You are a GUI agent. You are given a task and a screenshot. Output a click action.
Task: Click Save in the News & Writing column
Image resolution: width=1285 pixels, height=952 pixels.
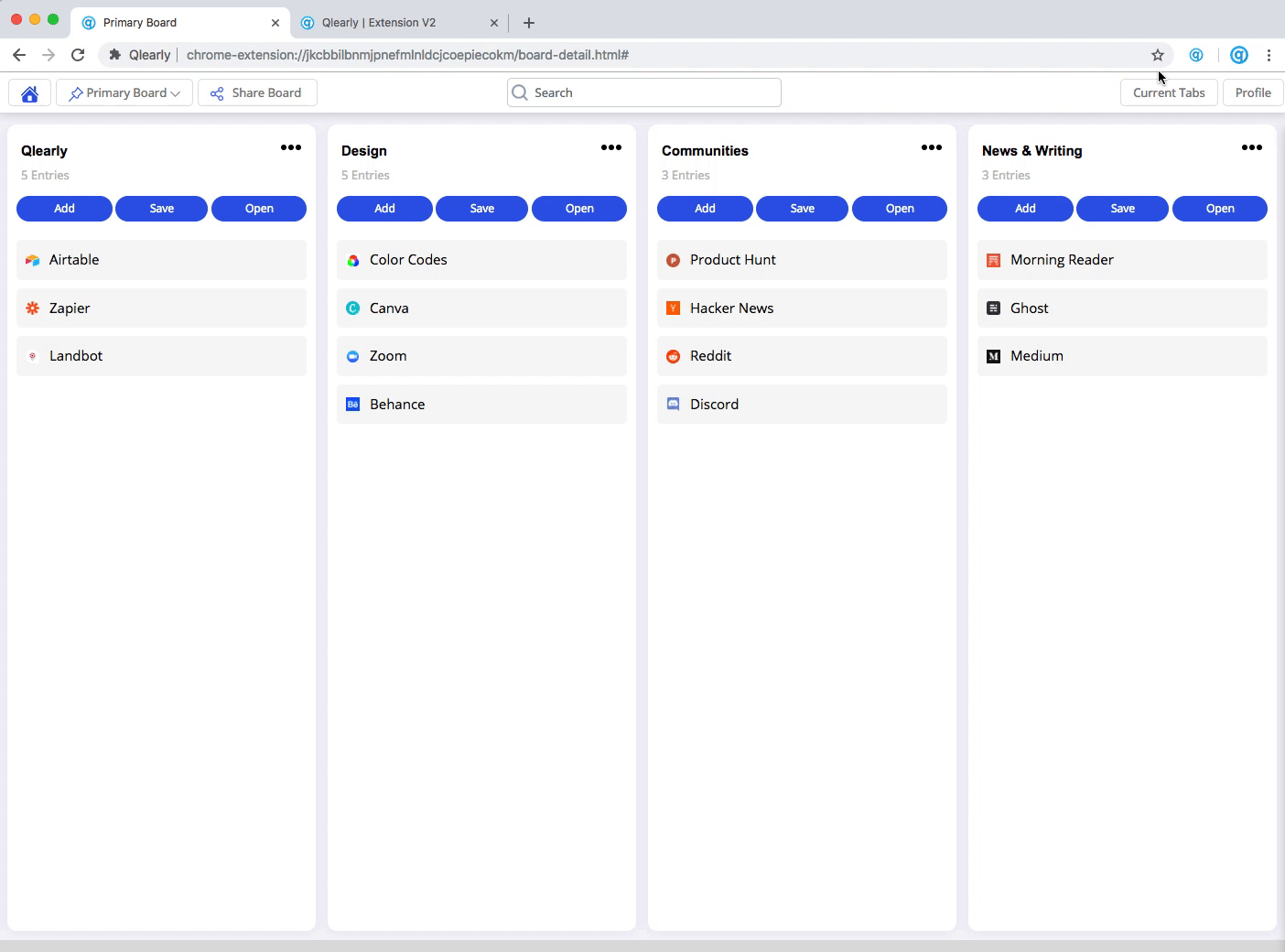click(x=1123, y=209)
